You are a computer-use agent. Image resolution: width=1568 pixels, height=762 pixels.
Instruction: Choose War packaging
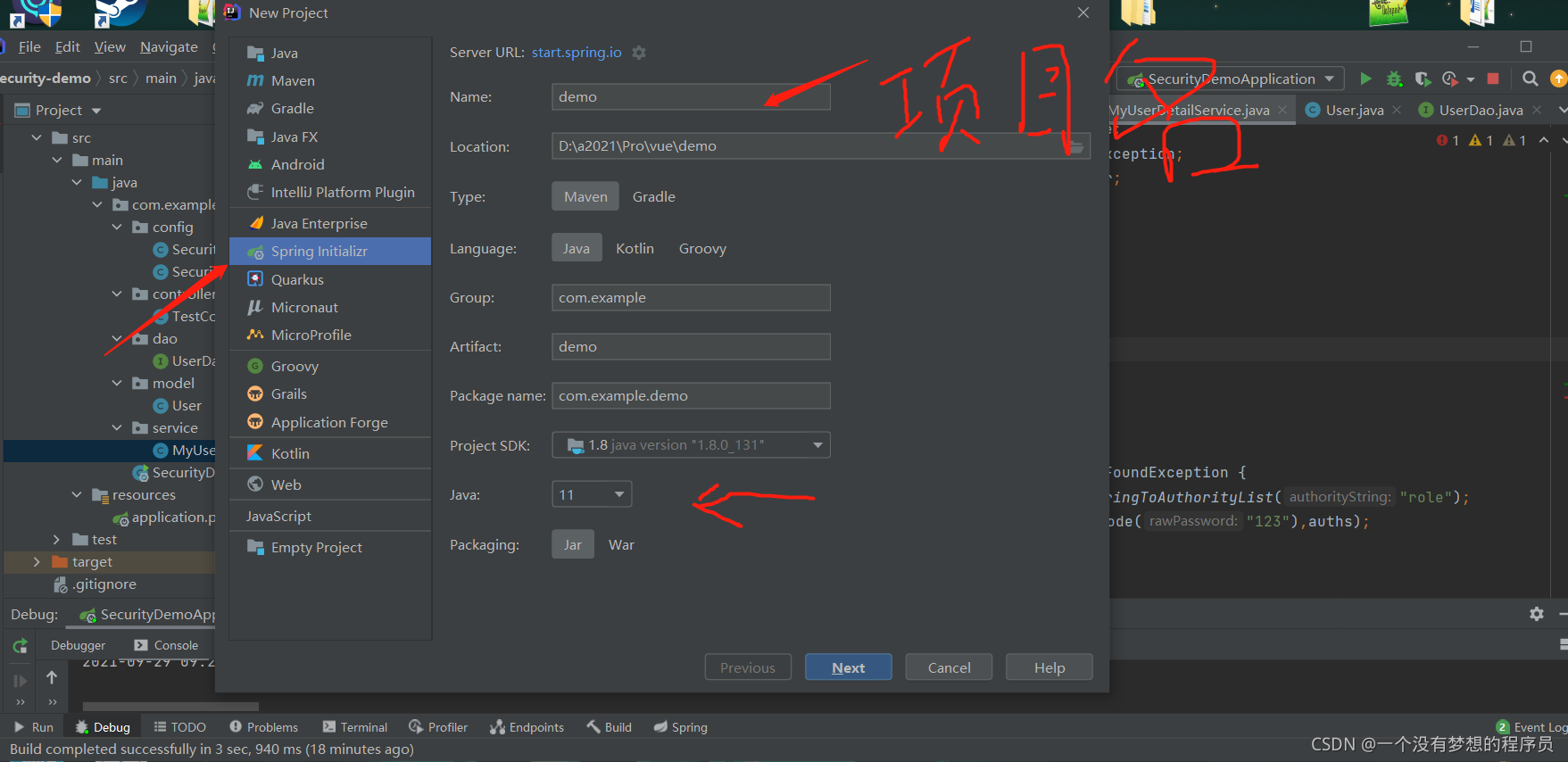[621, 544]
